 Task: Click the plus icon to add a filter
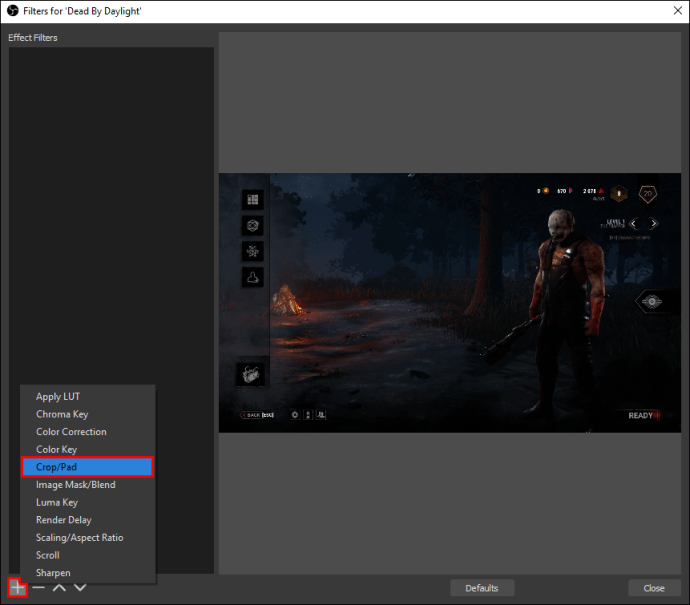(x=18, y=587)
